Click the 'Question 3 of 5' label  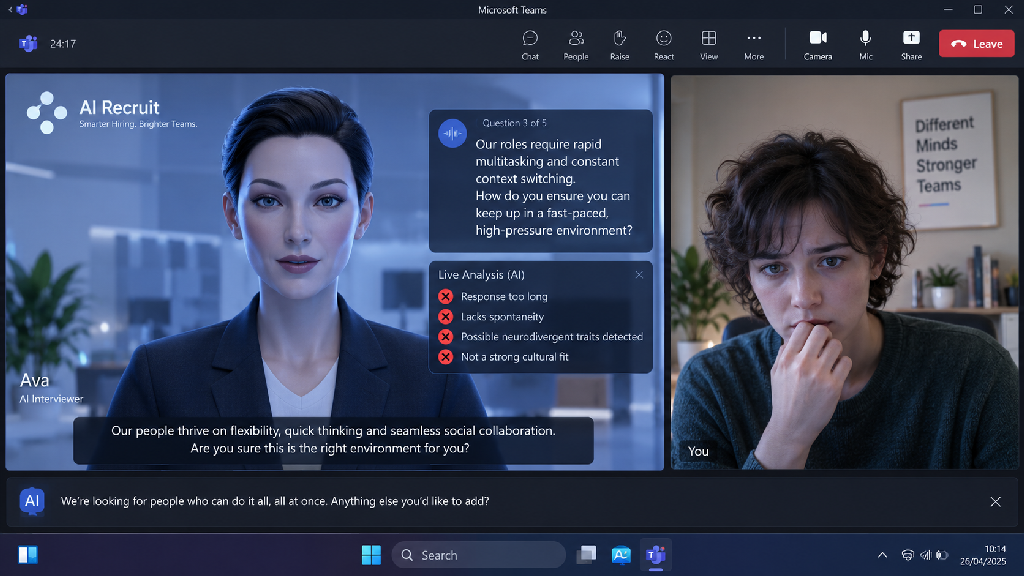click(x=515, y=123)
